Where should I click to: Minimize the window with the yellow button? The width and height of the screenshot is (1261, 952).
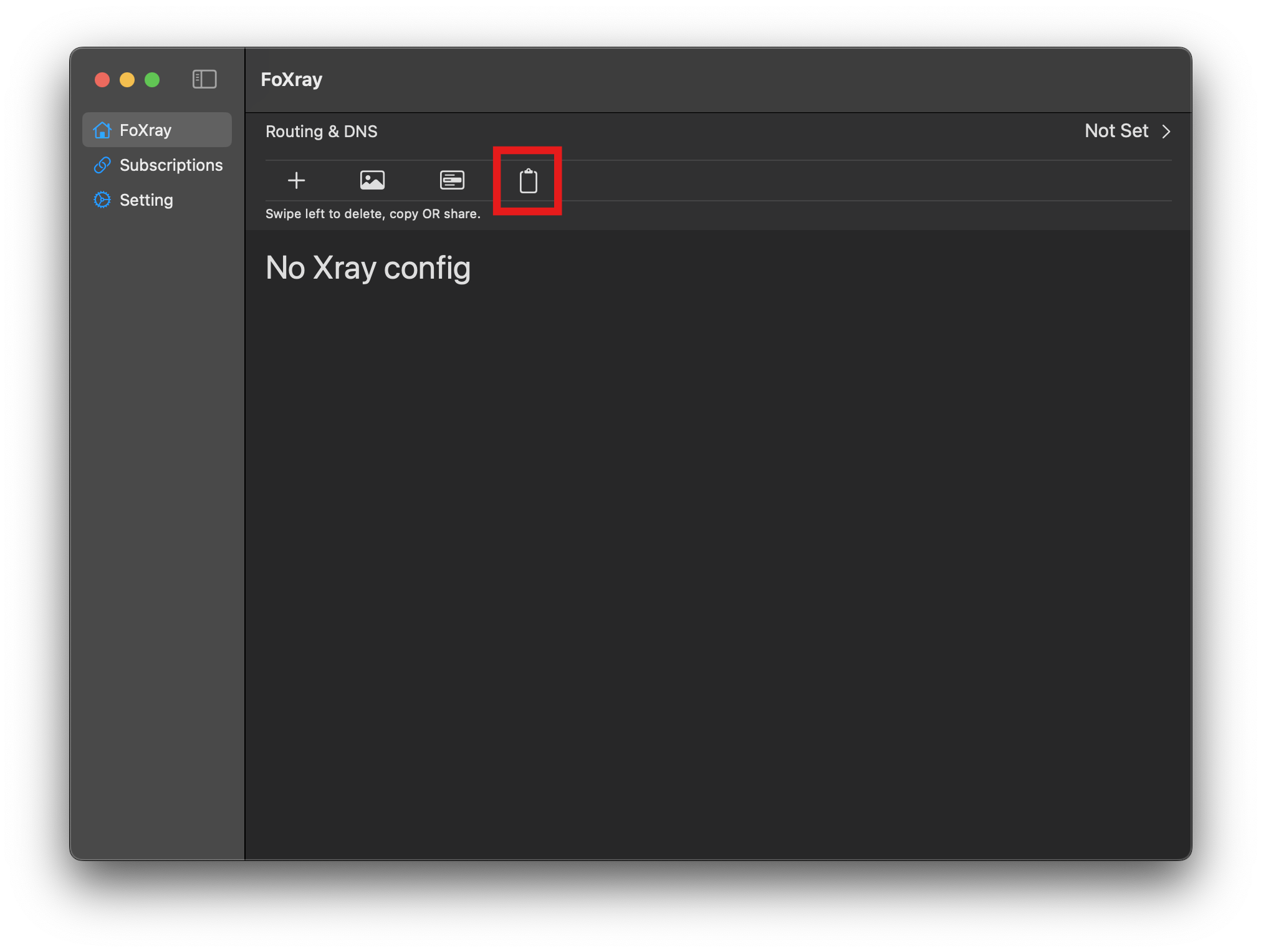(x=127, y=80)
